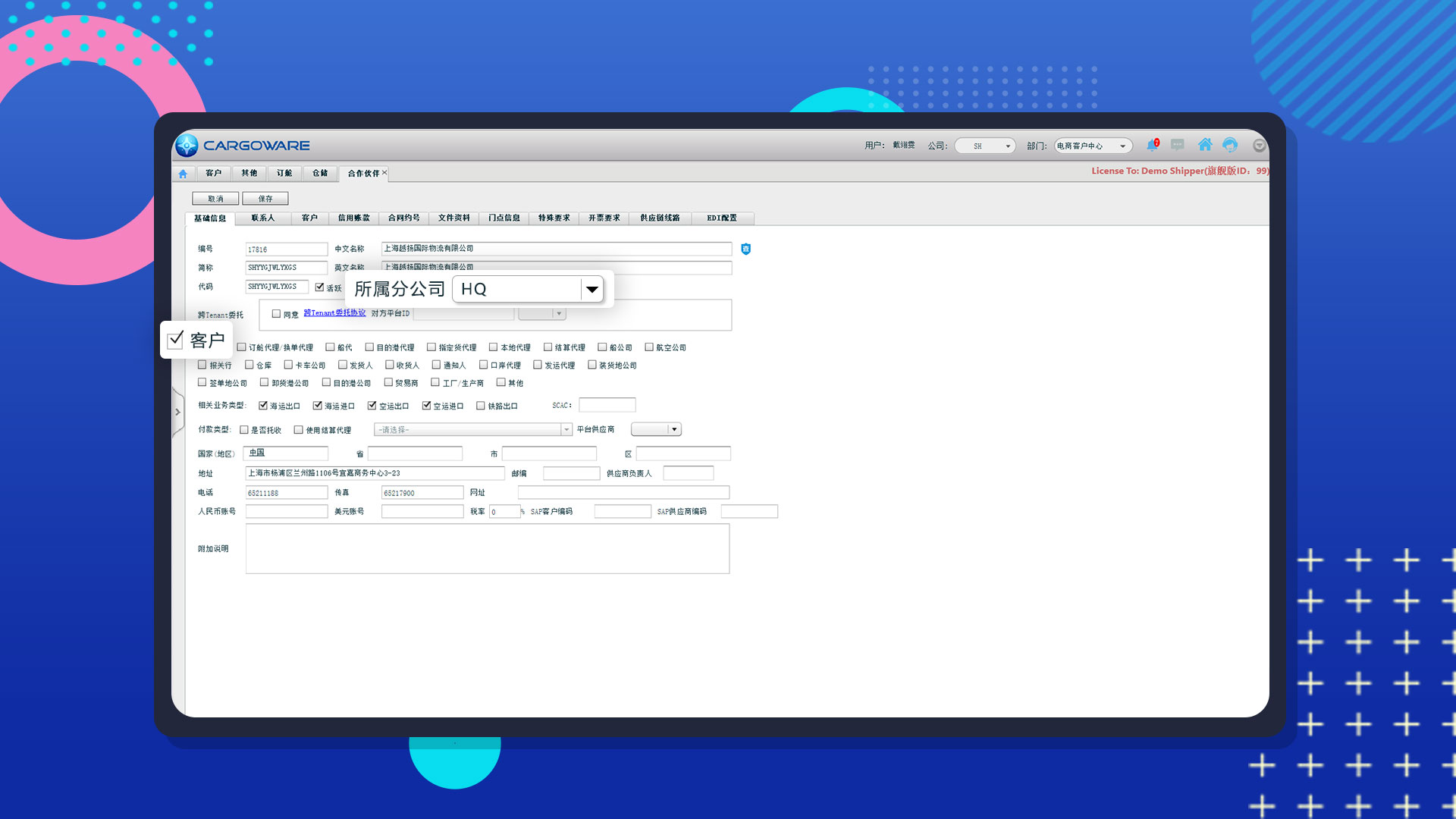Viewport: 1456px width, 819px height.
Task: Open the notification bell with red badge
Action: point(1153,145)
